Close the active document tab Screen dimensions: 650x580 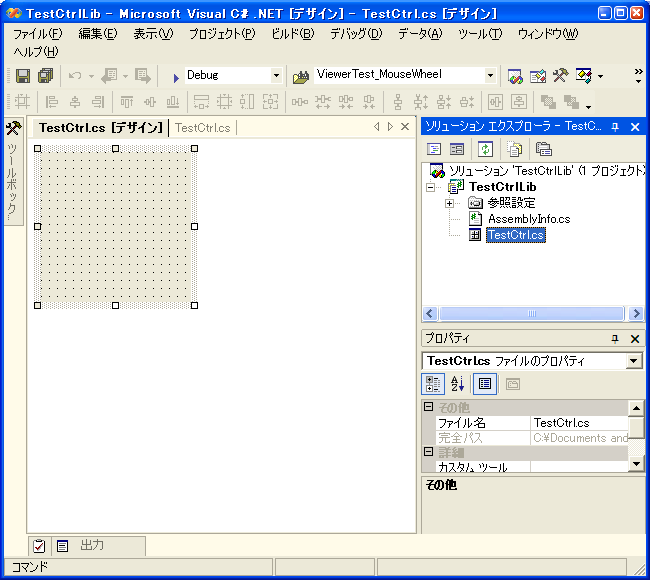(x=405, y=126)
